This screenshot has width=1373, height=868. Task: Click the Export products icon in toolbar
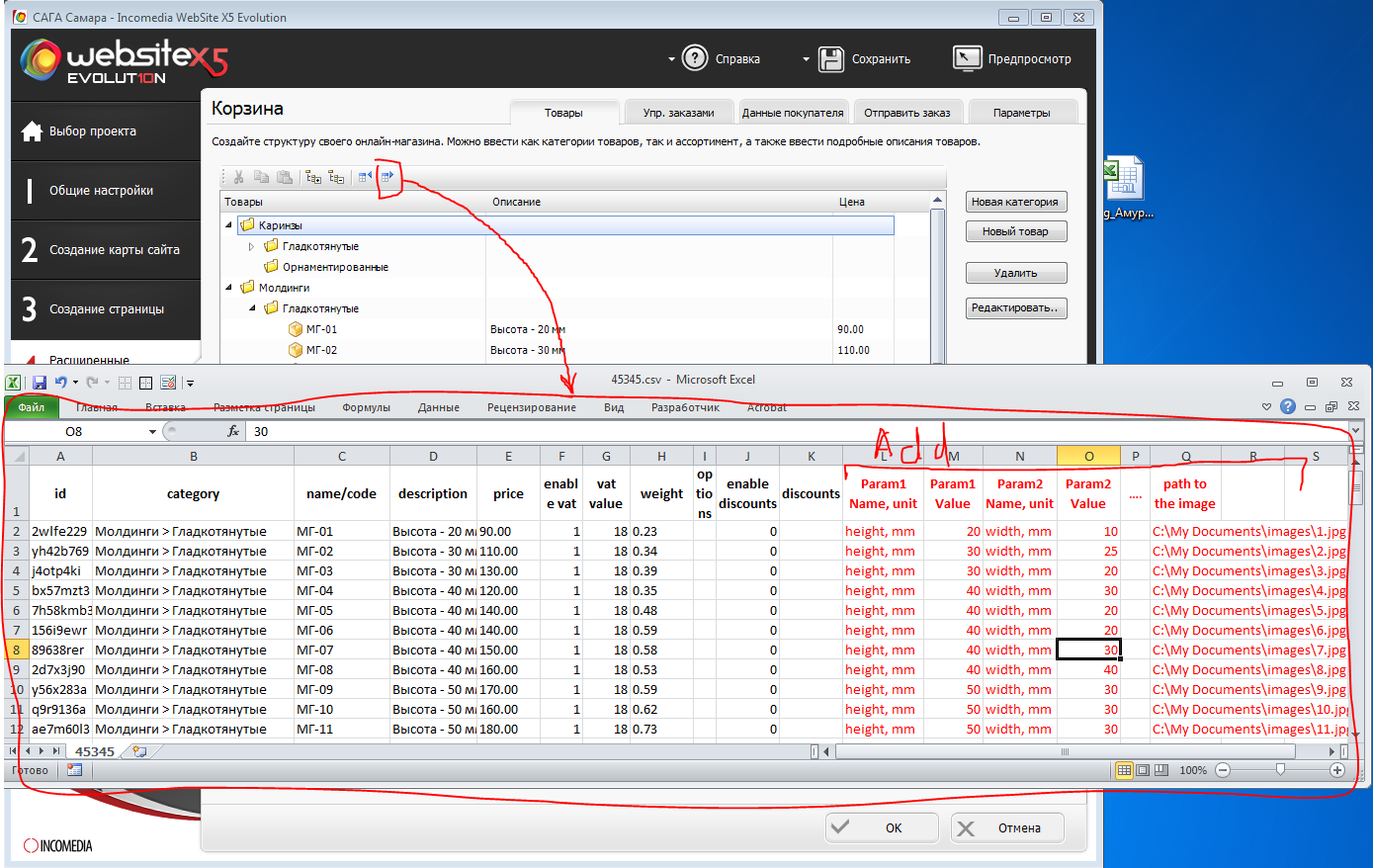tap(387, 177)
